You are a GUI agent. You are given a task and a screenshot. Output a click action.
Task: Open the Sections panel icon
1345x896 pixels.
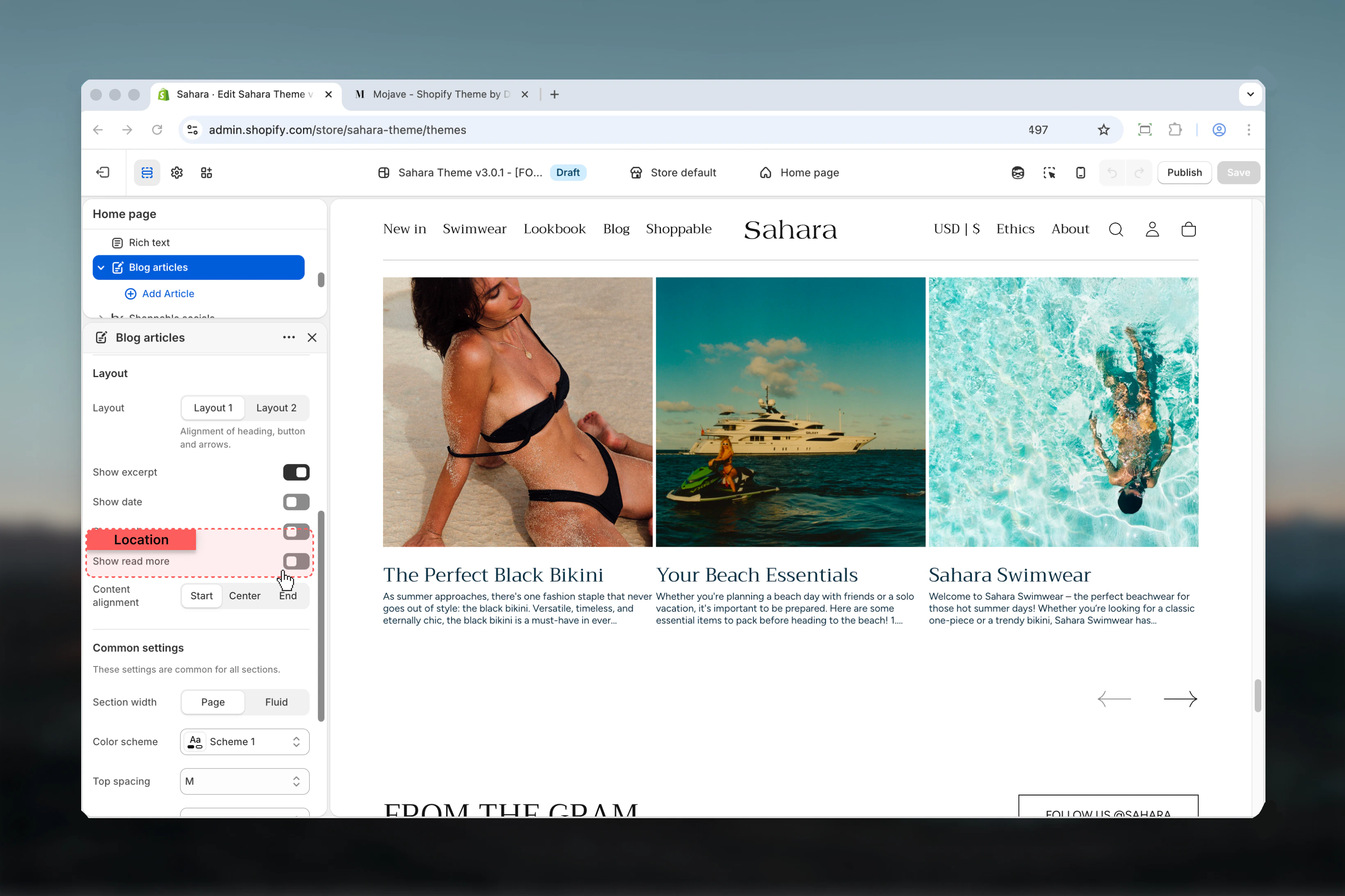pos(147,173)
